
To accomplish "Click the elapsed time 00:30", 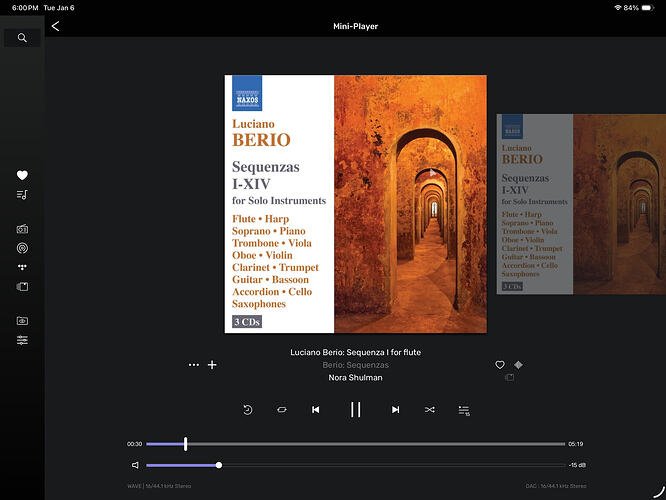I will point(134,444).
